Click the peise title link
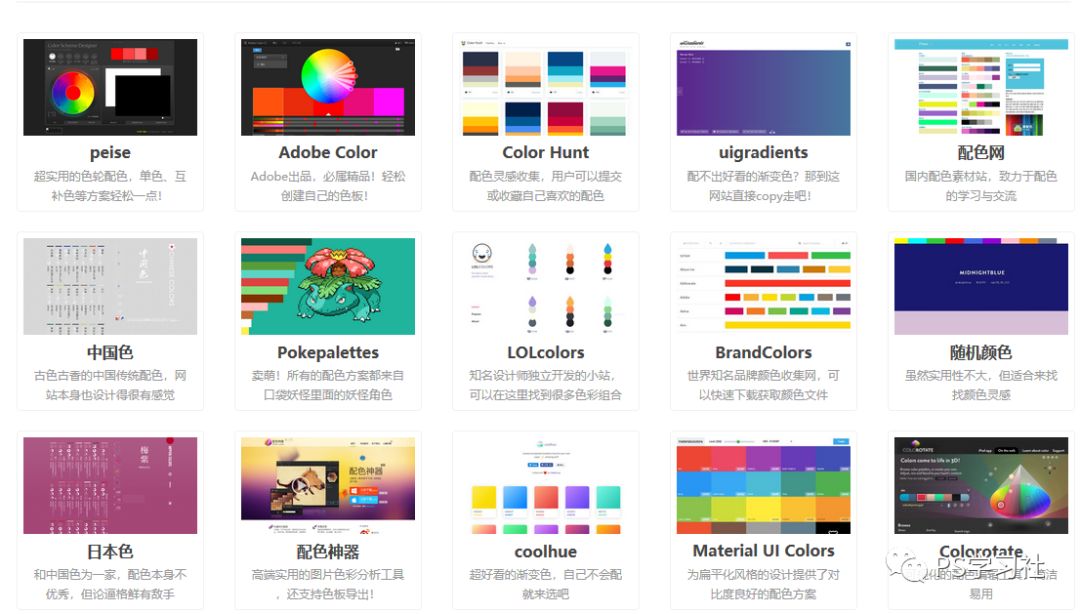This screenshot has width=1080, height=614. tap(110, 152)
